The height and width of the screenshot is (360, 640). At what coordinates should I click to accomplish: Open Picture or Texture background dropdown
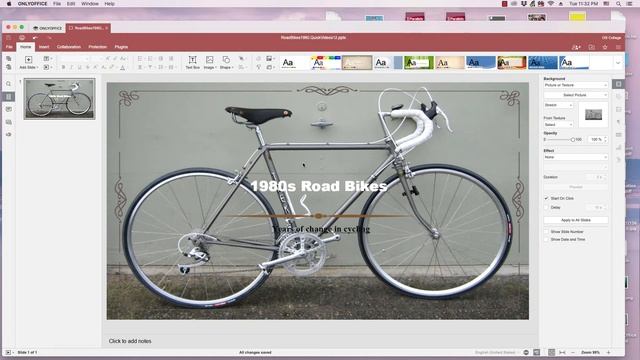pos(576,85)
